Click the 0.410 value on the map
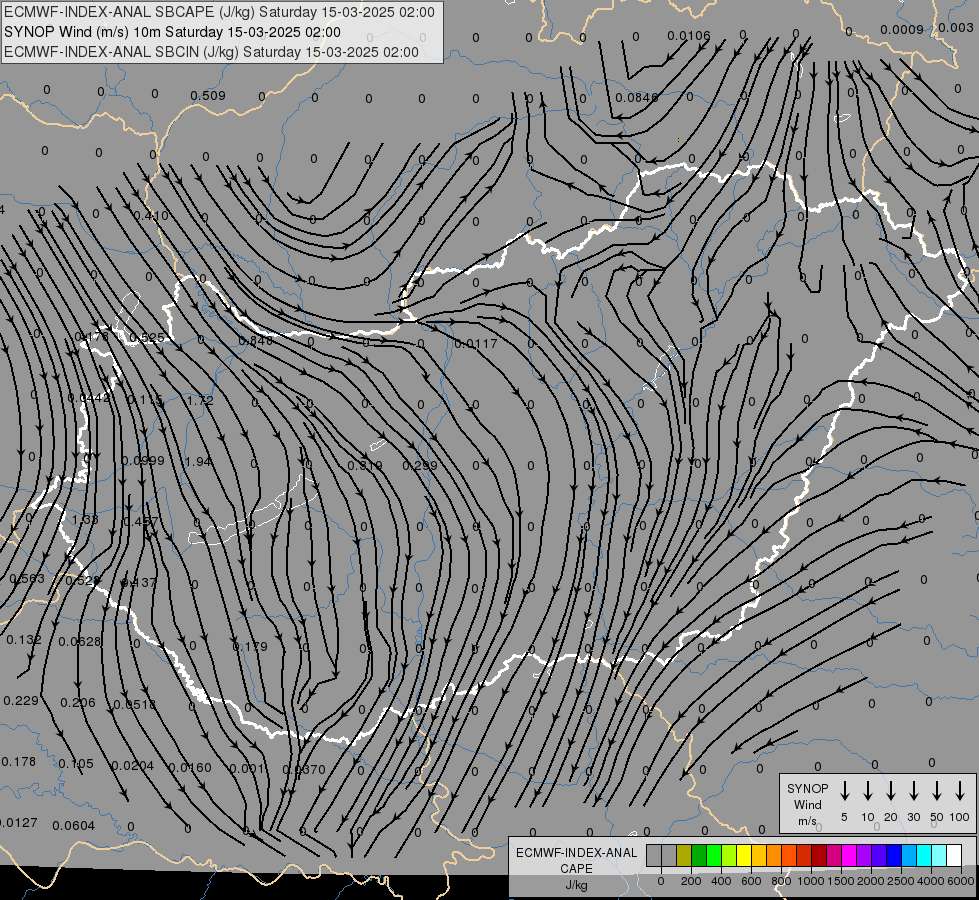Viewport: 979px width, 900px height. point(150,215)
